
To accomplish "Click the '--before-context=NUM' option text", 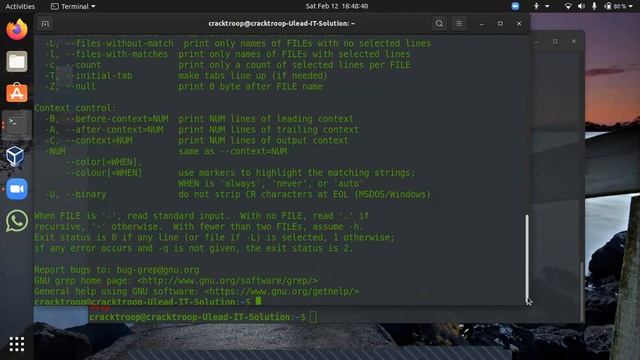I will click(117, 119).
